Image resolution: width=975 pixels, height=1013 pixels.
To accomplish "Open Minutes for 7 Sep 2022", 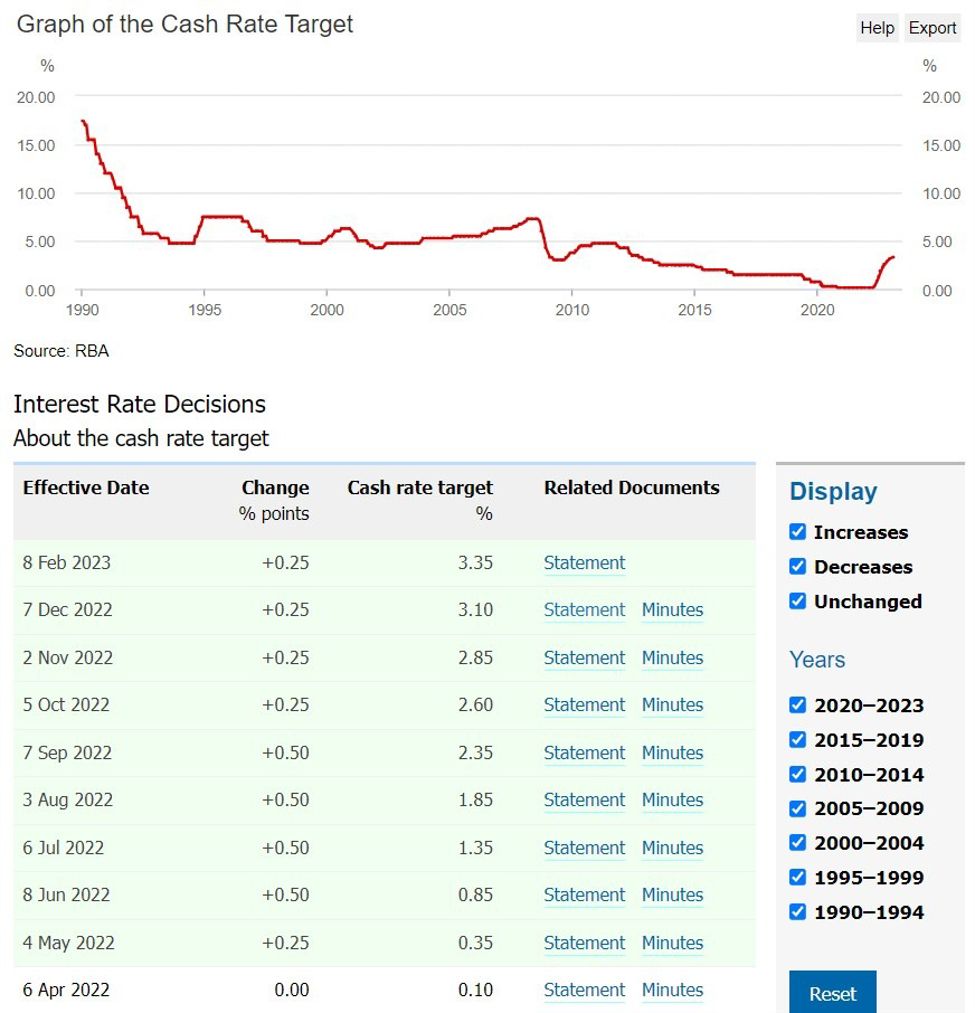I will [672, 753].
